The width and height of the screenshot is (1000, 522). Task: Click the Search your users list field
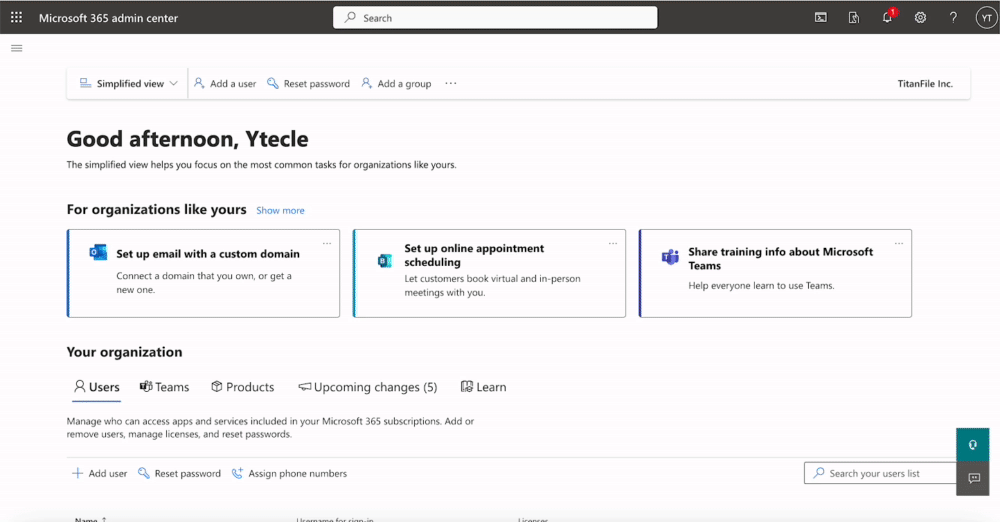click(x=880, y=474)
